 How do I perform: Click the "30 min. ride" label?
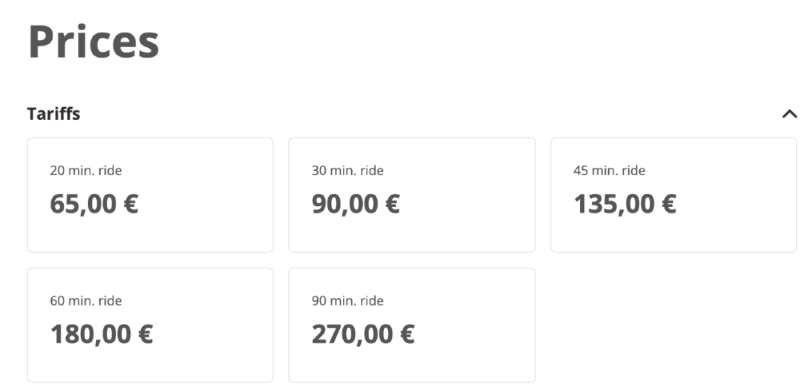click(x=347, y=170)
